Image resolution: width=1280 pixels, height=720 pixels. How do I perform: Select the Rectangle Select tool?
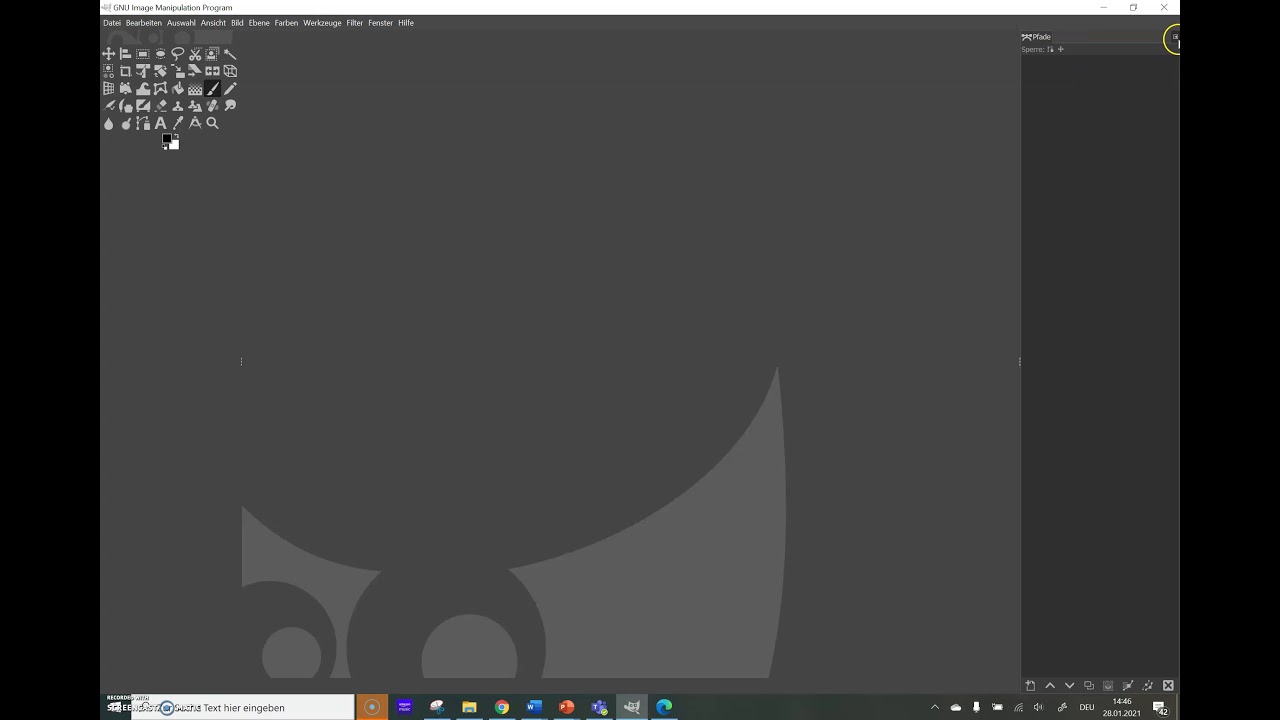(x=143, y=54)
